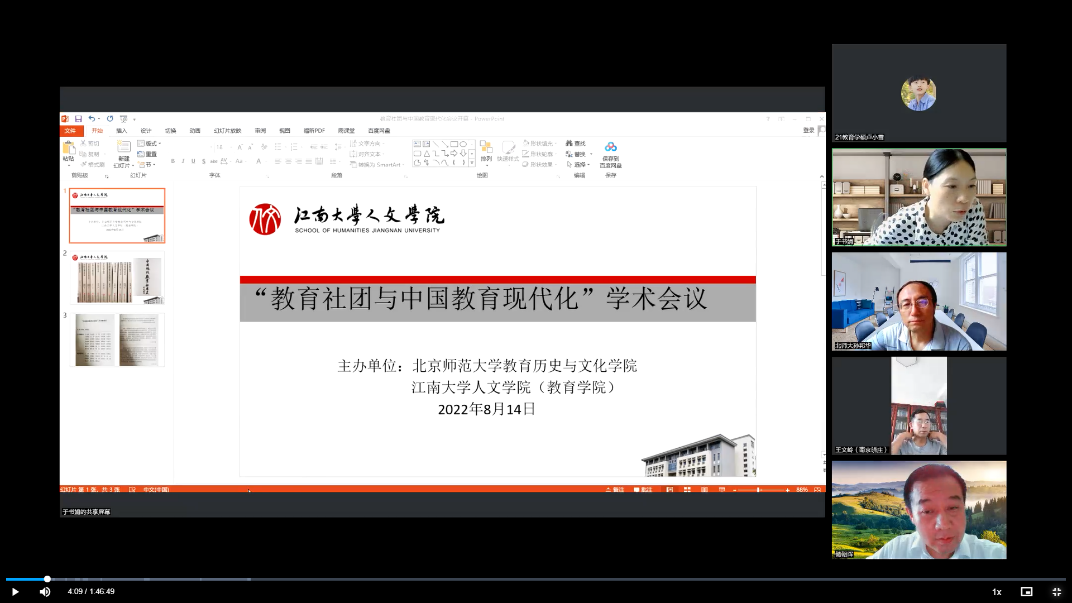
Task: Click the Save icon in quick access toolbar
Action: pyautogui.click(x=78, y=119)
